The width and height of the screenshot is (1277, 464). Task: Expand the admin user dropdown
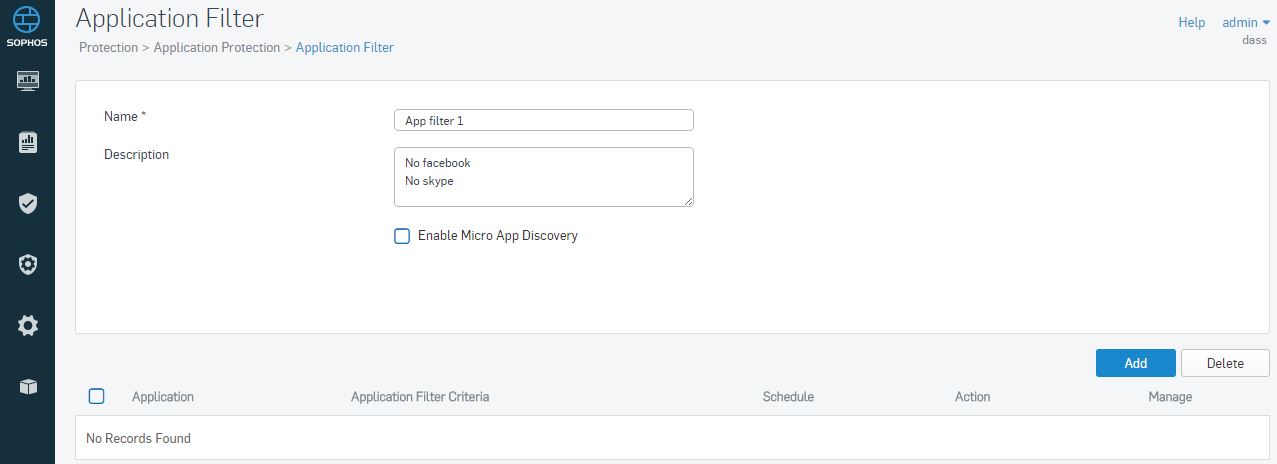[x=1245, y=22]
